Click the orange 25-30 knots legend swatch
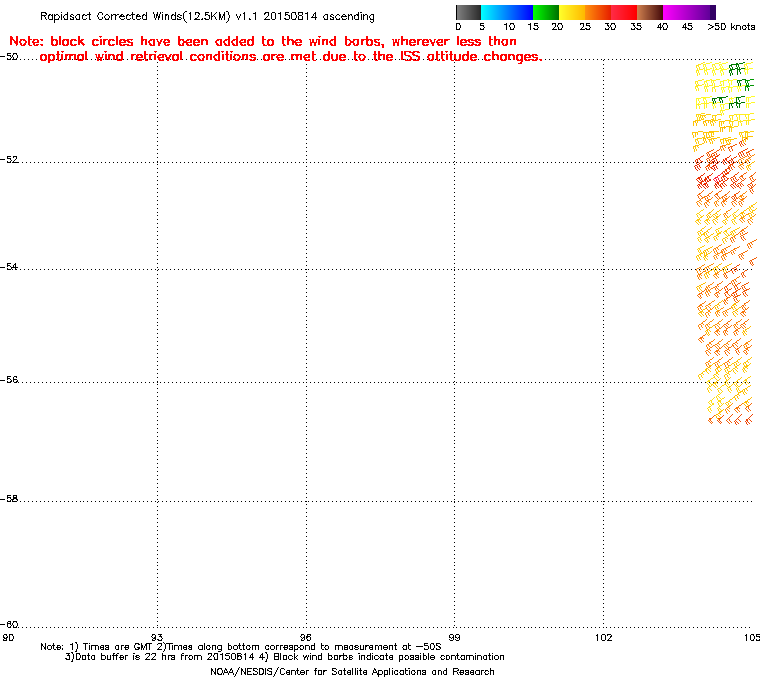760x688 pixels. coord(598,12)
